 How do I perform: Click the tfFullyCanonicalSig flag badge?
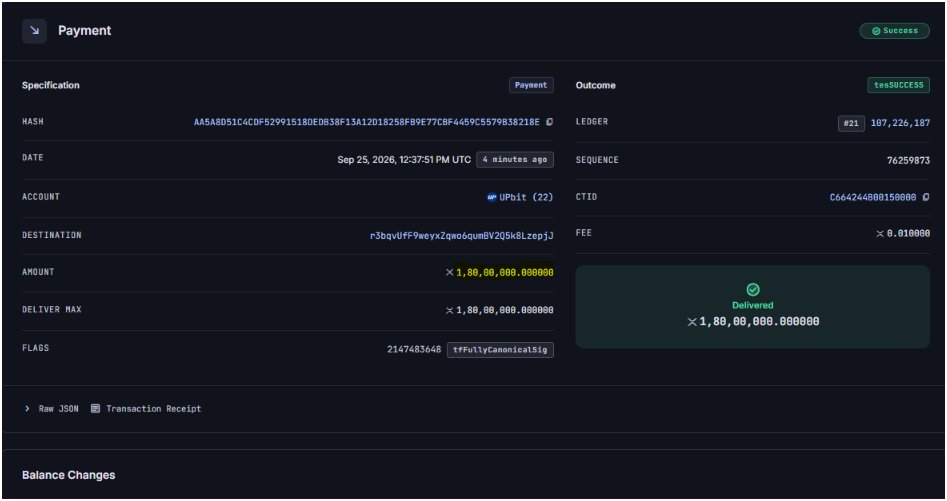coord(500,350)
